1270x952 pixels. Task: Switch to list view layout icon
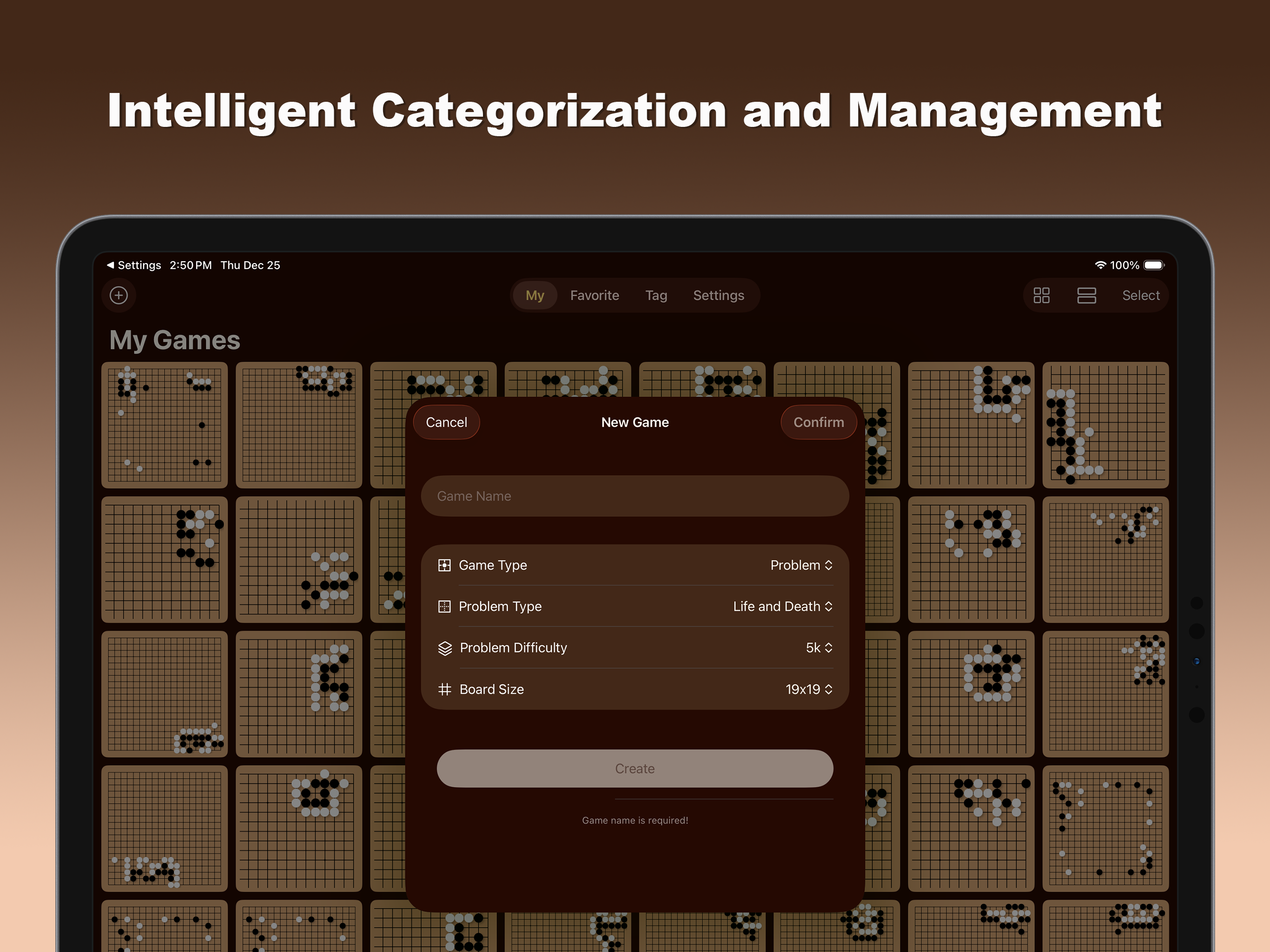click(1086, 295)
